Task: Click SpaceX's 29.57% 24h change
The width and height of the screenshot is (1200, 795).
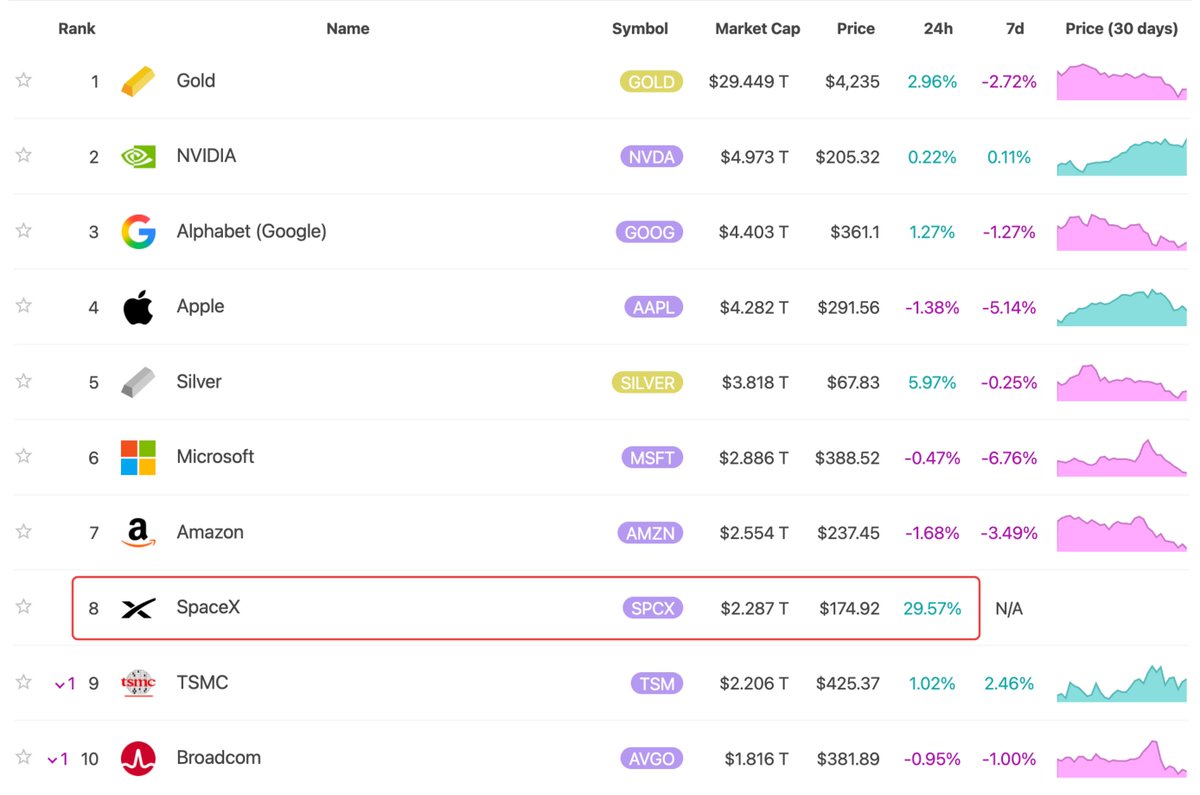Action: click(932, 608)
